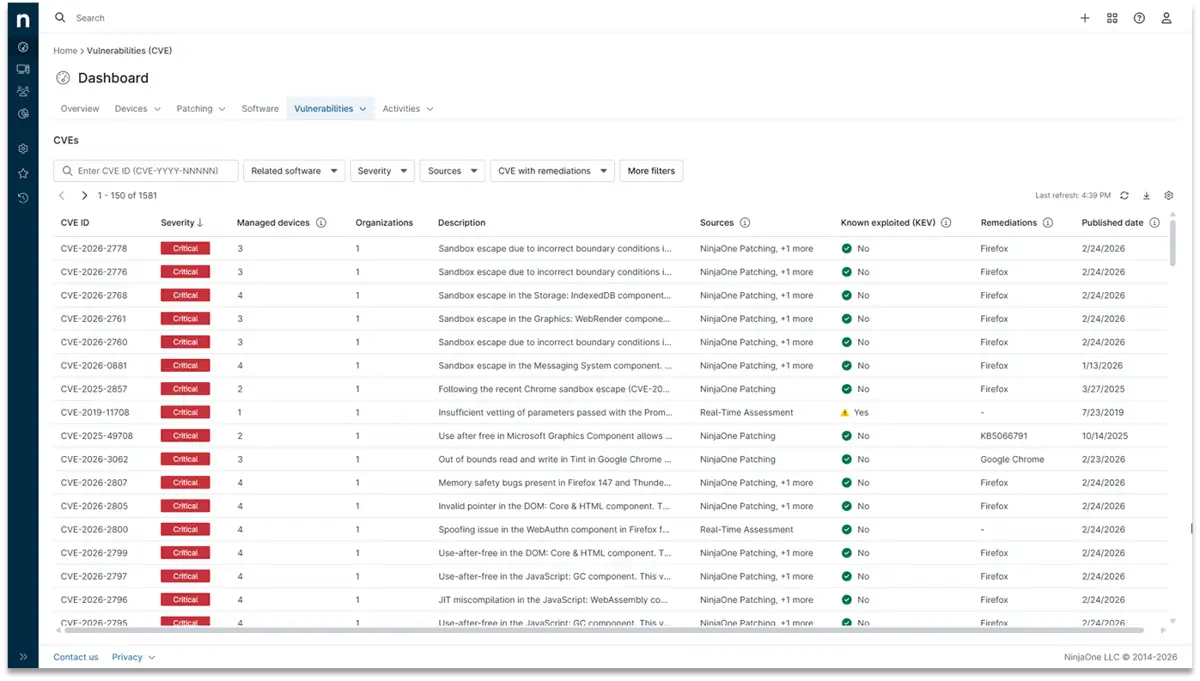Click the horizontal scrollbar under the table
Viewport: 1200px width, 681px height.
point(602,630)
